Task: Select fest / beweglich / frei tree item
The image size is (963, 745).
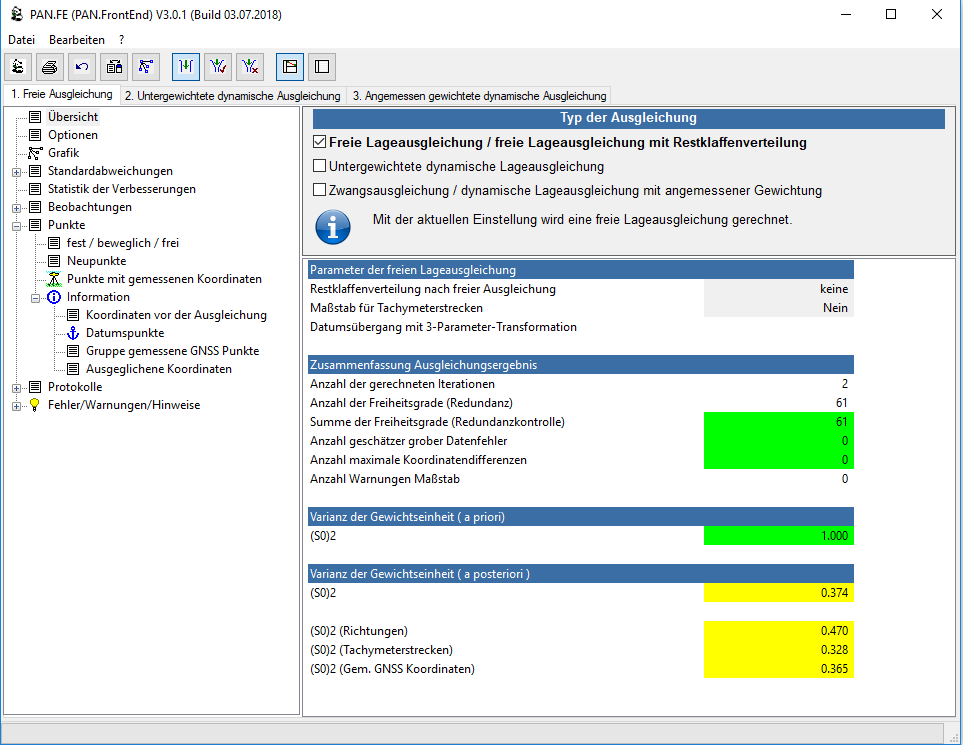Action: [x=123, y=243]
